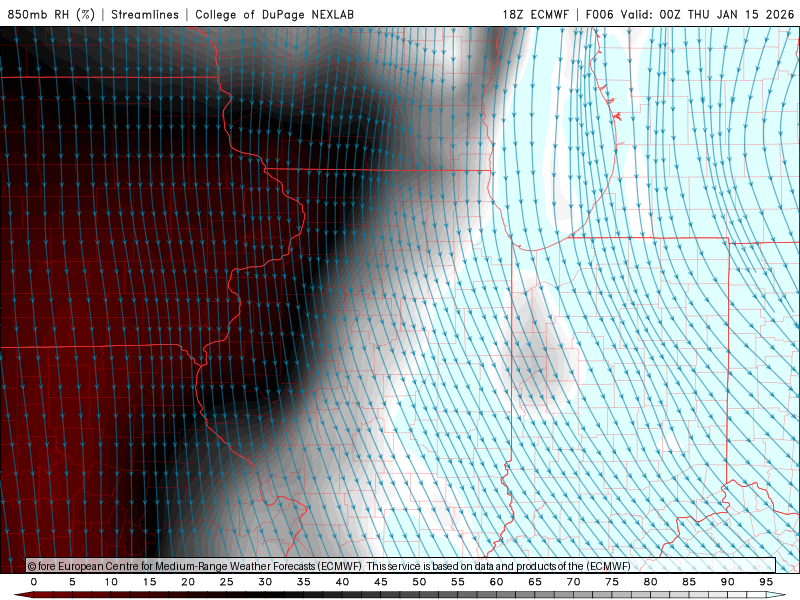
Task: Click the "F006" forecast hour text
Action: (x=599, y=14)
